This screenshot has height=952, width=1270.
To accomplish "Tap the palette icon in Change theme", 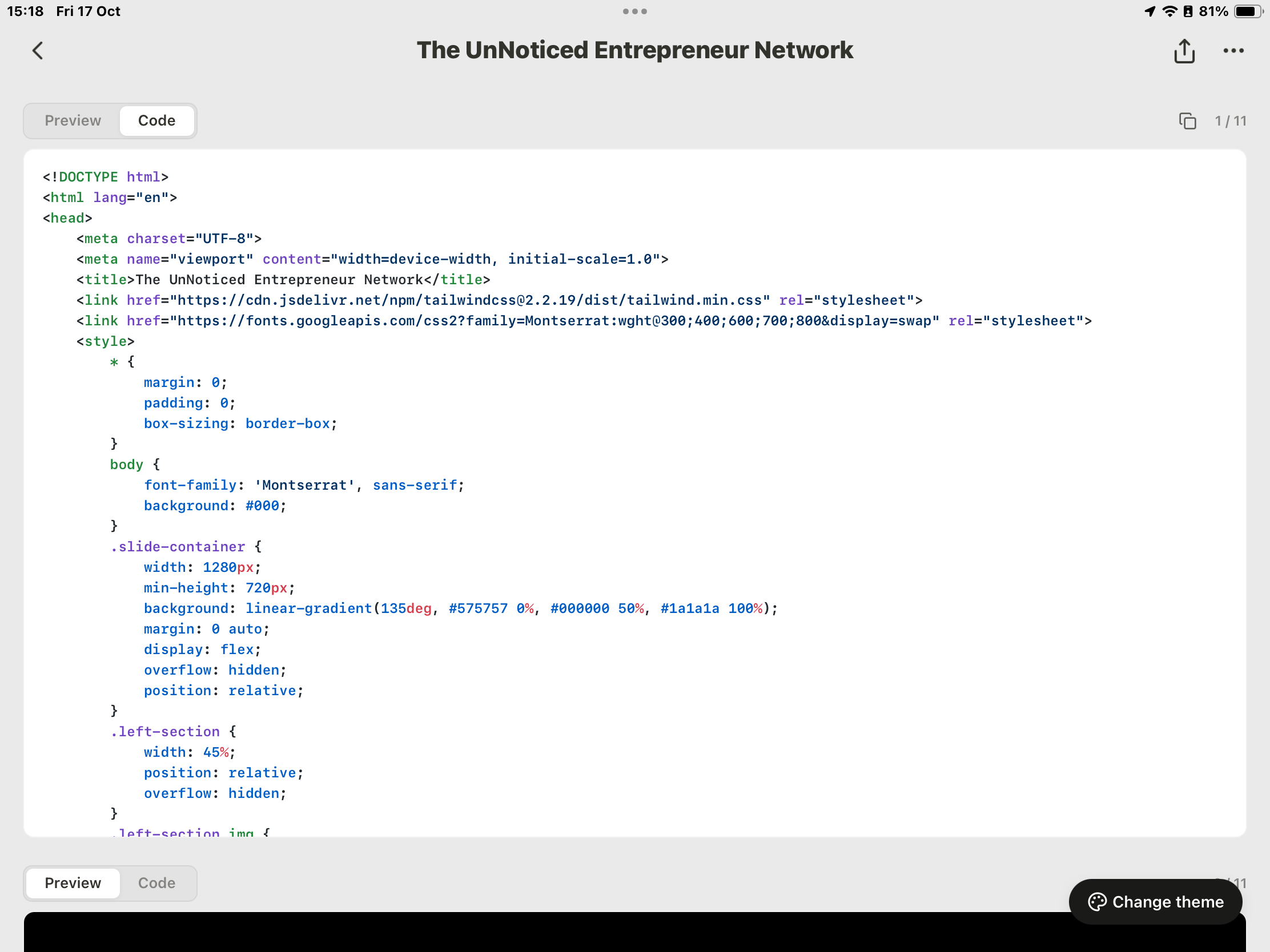I will click(x=1097, y=902).
